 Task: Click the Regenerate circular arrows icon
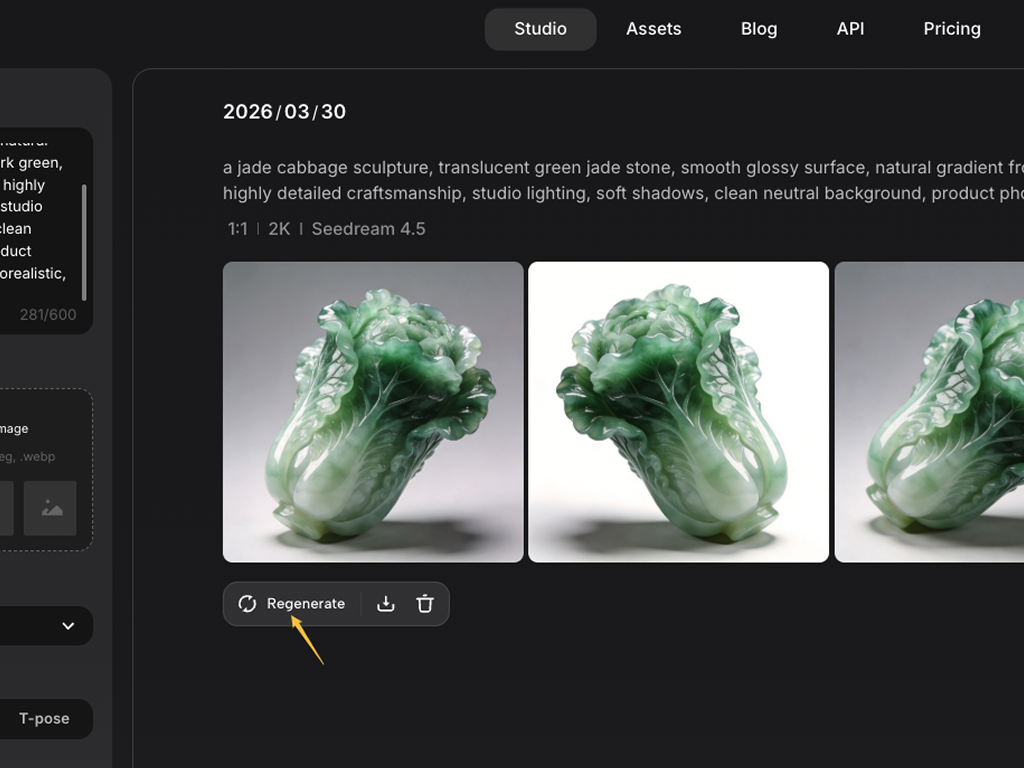(x=247, y=604)
